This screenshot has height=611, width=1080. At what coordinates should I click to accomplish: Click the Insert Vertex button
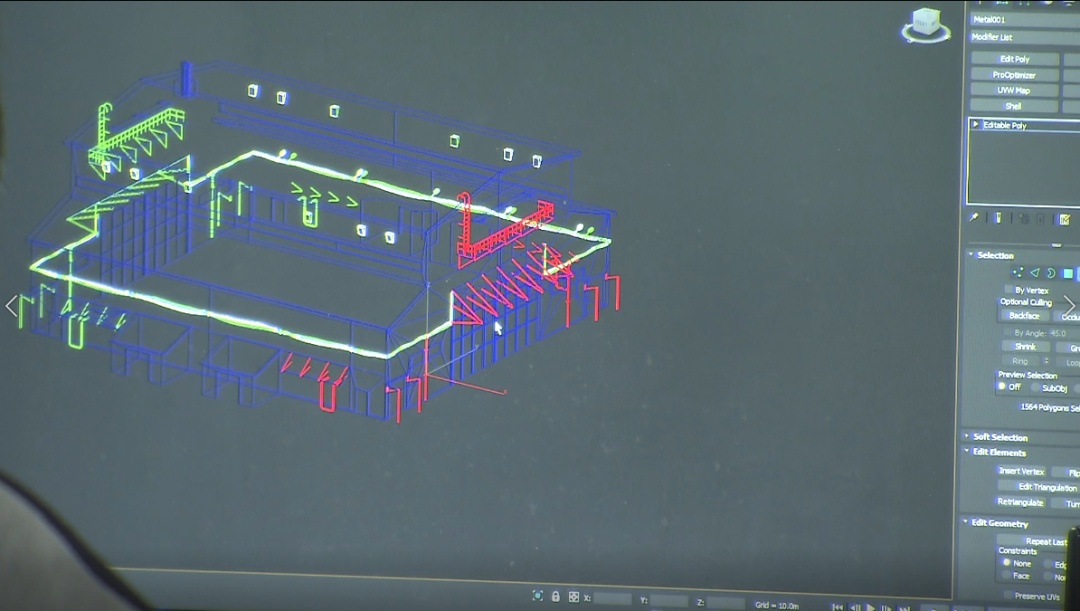tap(1021, 471)
